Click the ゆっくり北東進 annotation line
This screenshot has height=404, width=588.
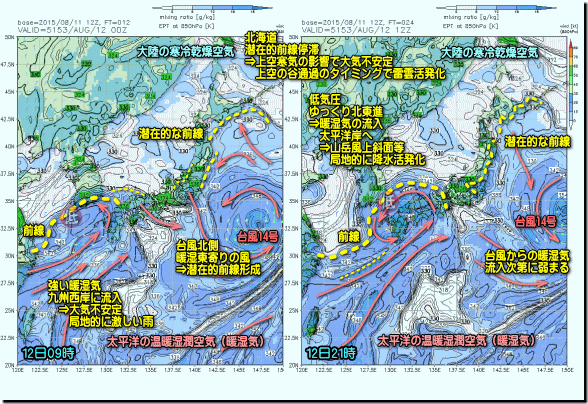point(346,111)
